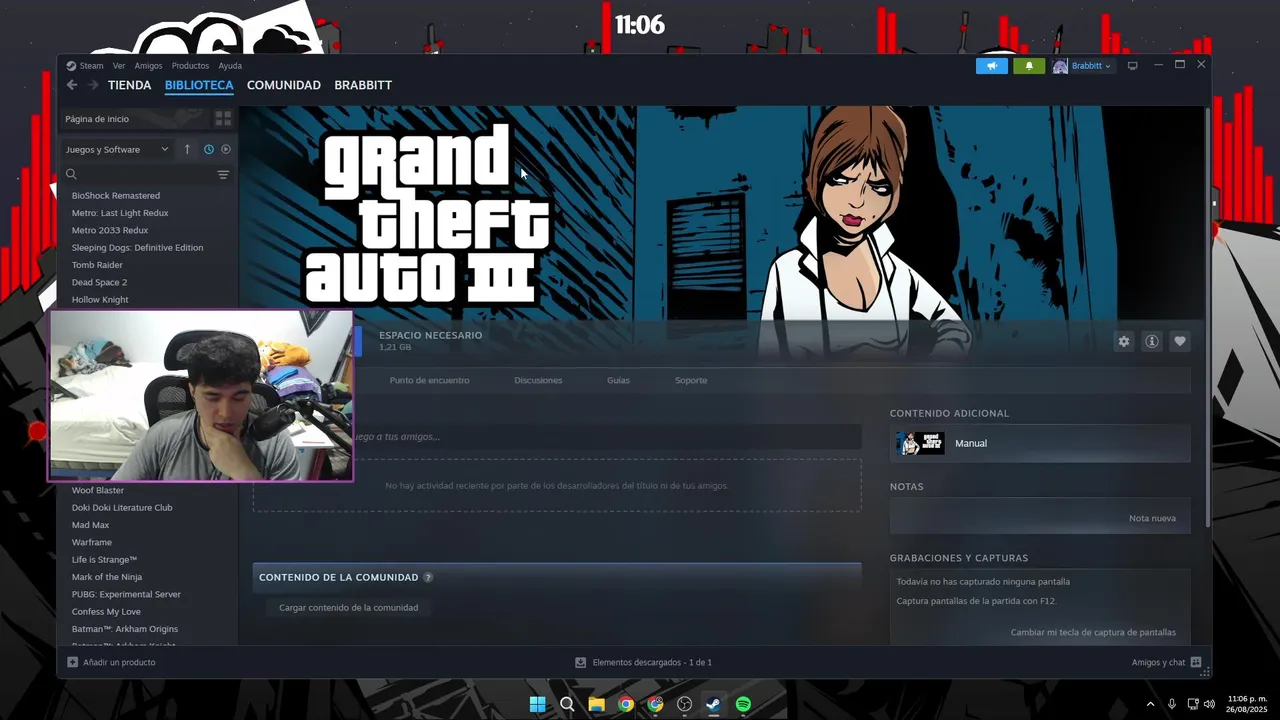
Task: Open the Windows Start menu
Action: coord(537,704)
